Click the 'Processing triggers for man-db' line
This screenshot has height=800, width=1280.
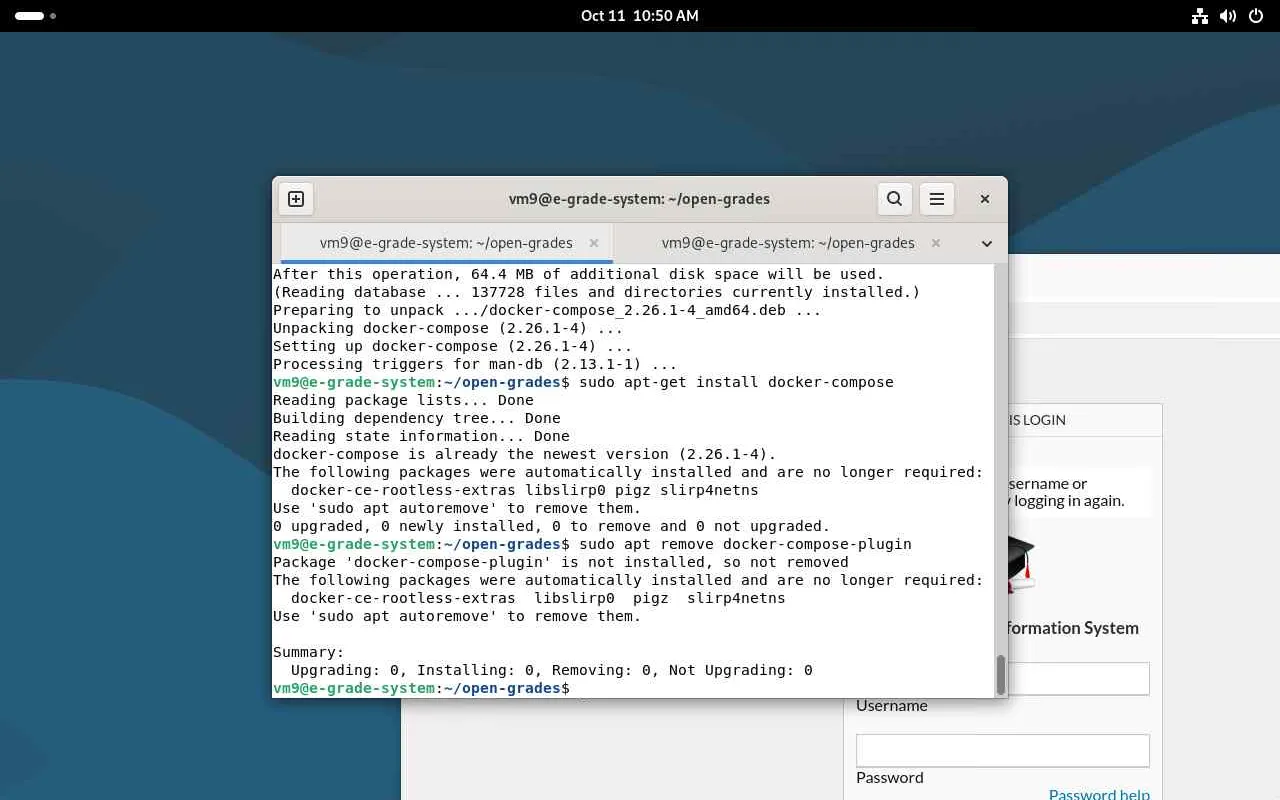click(x=475, y=364)
